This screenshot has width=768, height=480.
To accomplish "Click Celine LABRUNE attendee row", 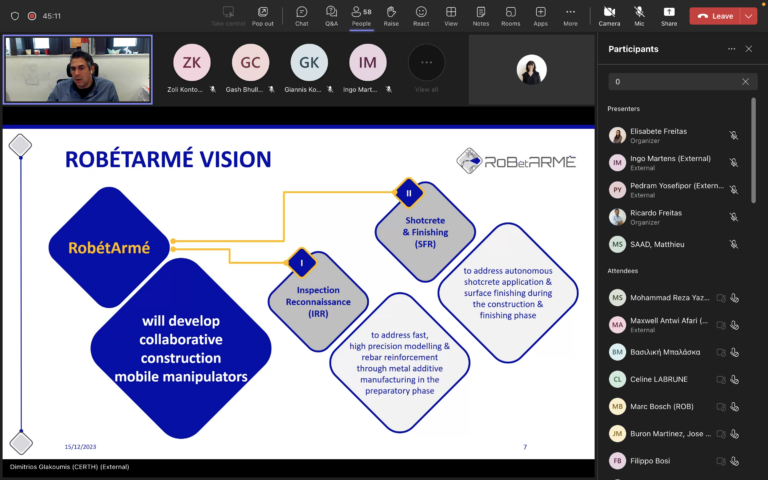I will click(674, 379).
